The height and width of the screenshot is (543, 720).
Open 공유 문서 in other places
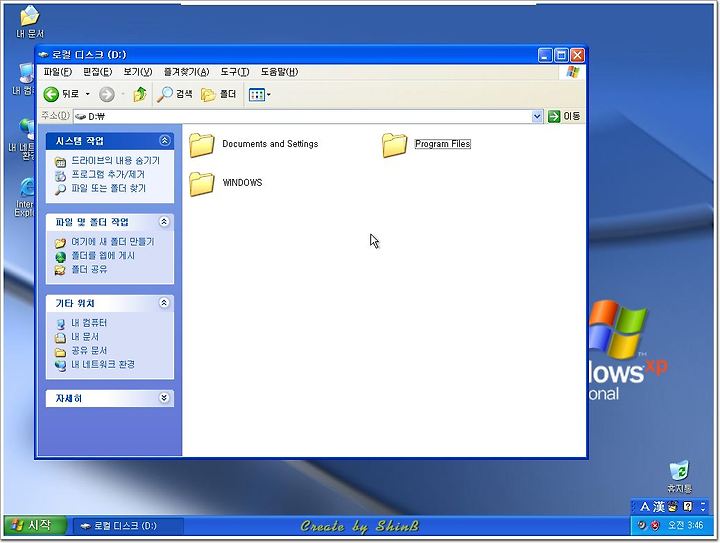coord(89,351)
